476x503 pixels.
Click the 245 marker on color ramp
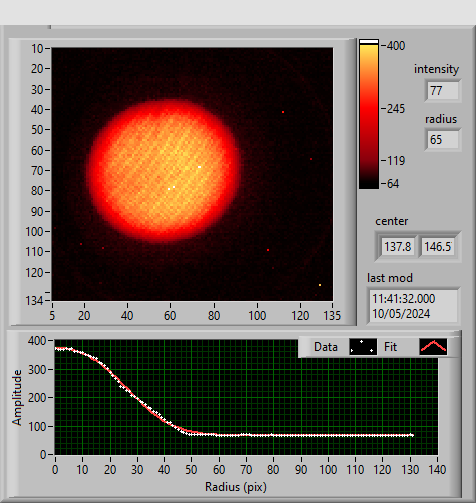tap(396, 109)
